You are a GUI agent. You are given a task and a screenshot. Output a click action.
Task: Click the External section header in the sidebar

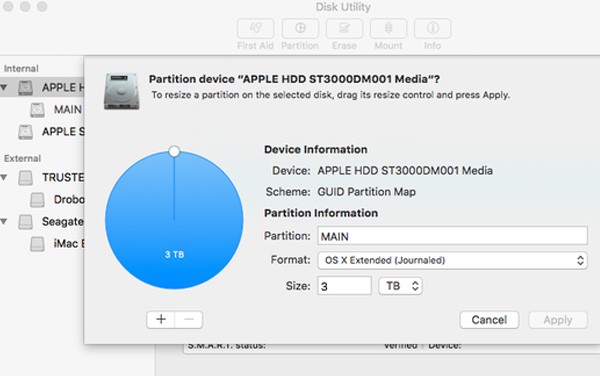22,158
